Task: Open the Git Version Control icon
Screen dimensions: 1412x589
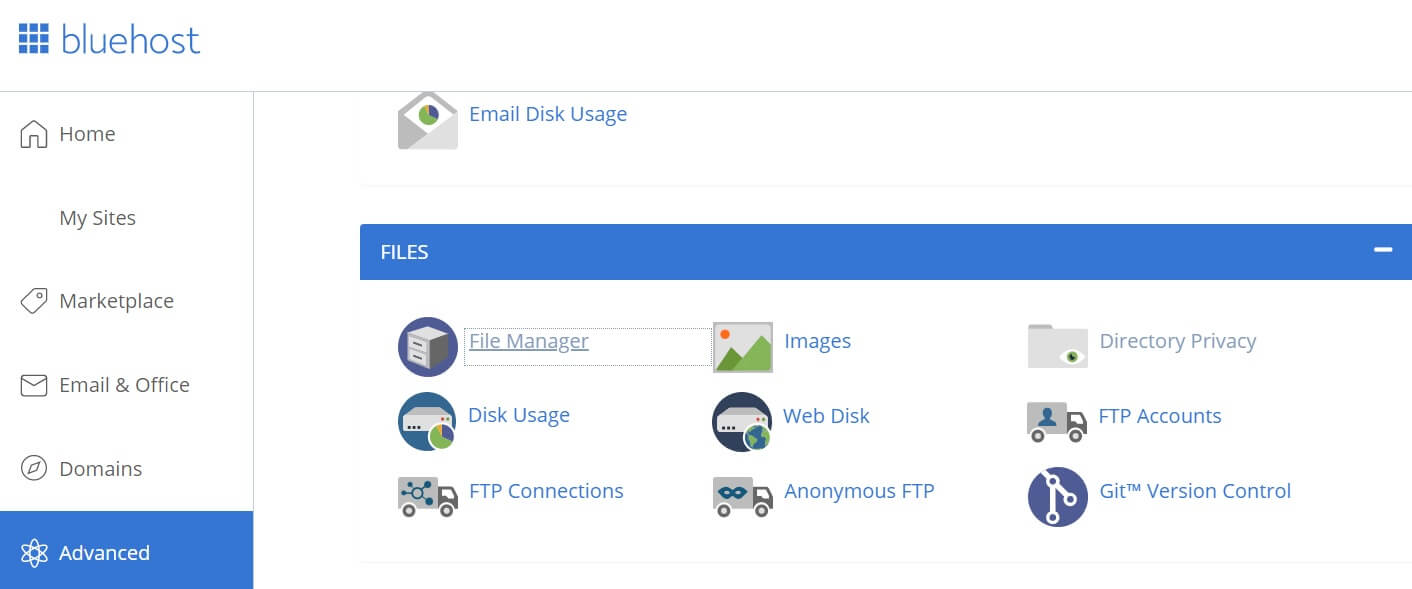Action: (1058, 496)
